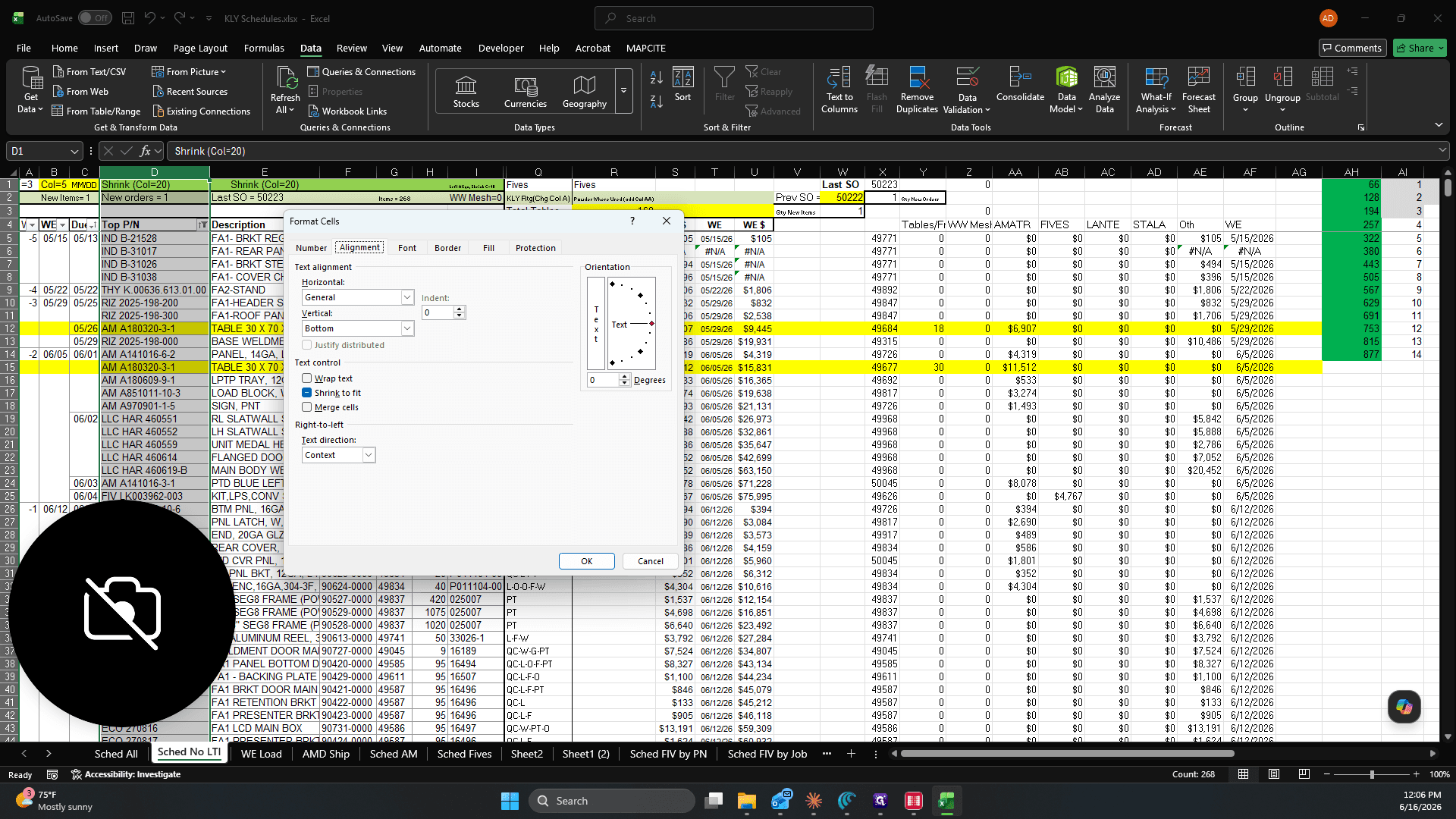Open the Sort dialog icon
Screen dimensions: 1456x819
click(x=682, y=84)
